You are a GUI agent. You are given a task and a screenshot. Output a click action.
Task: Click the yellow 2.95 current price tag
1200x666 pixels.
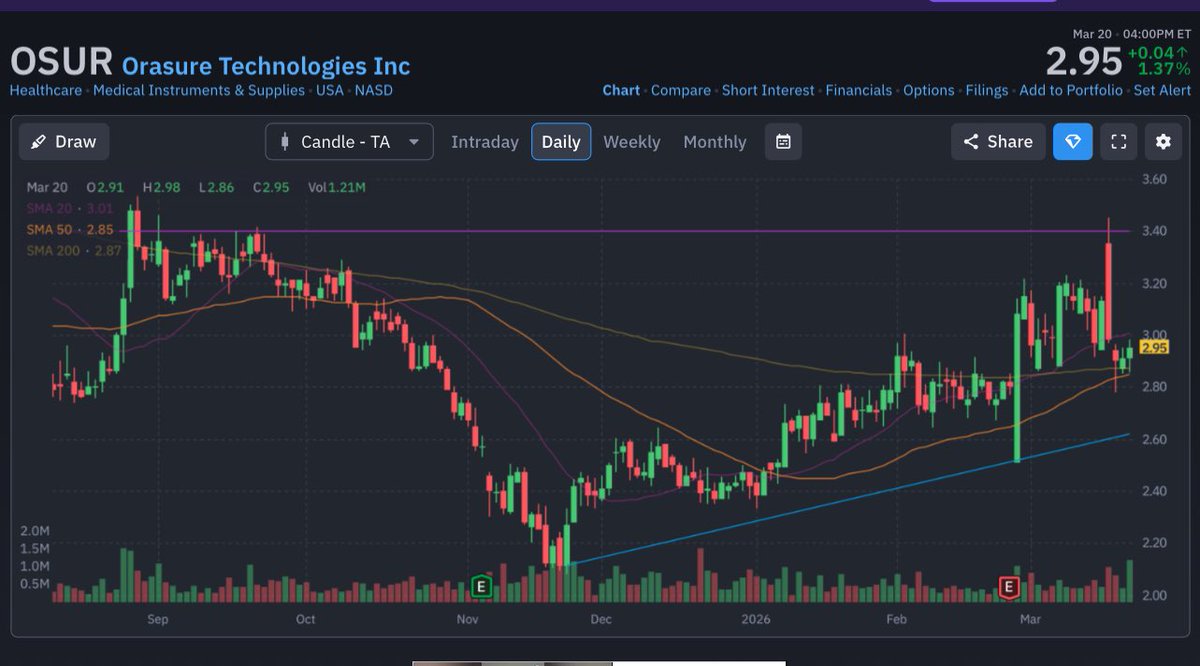tap(1154, 347)
